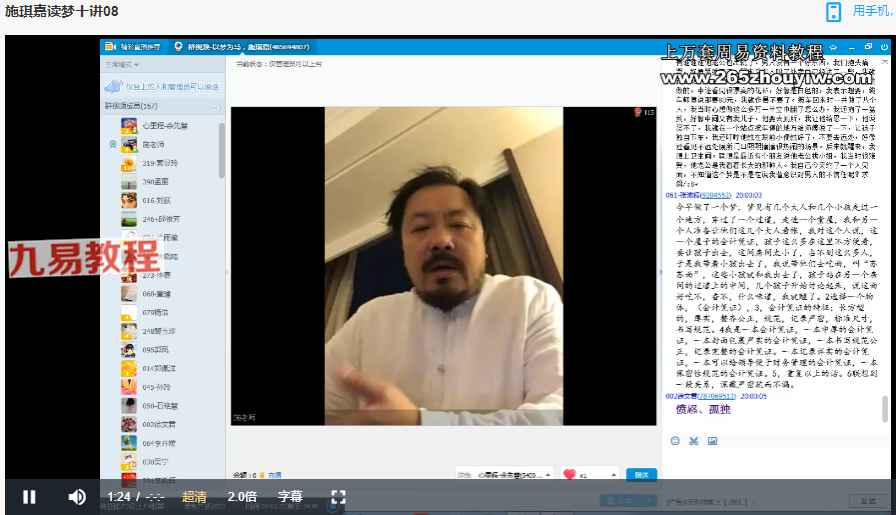
Task: Change video quality labeled 超清
Action: (x=194, y=497)
